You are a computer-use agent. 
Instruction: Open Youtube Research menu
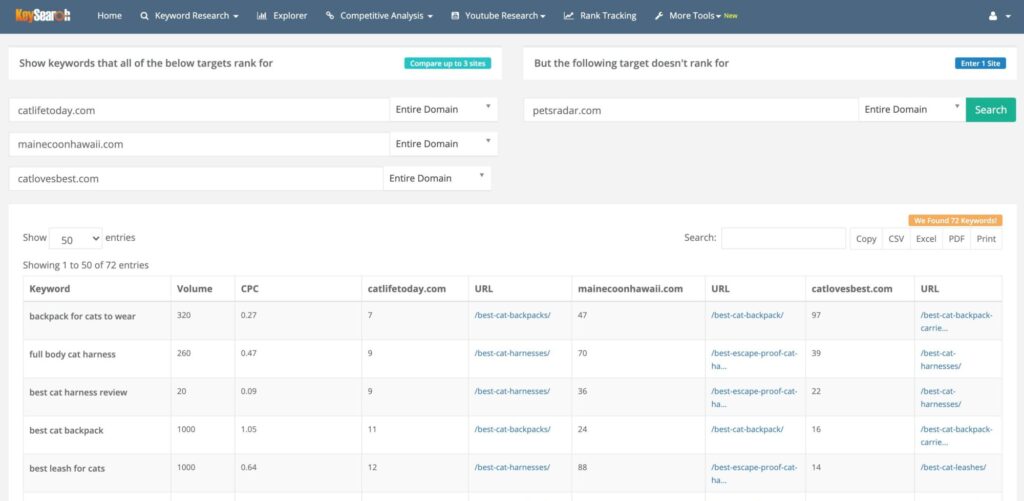(x=498, y=16)
